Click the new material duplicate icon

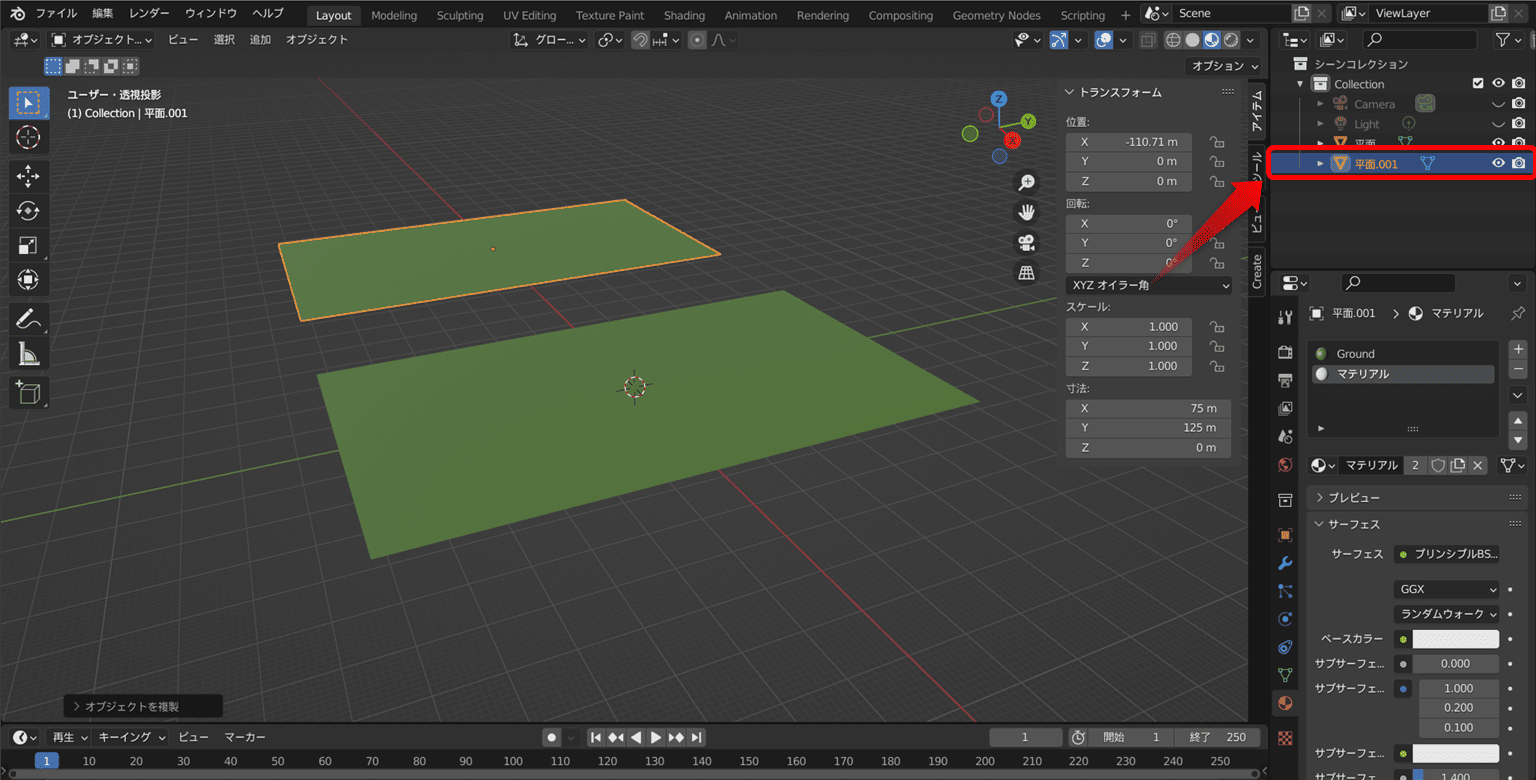(x=1458, y=465)
